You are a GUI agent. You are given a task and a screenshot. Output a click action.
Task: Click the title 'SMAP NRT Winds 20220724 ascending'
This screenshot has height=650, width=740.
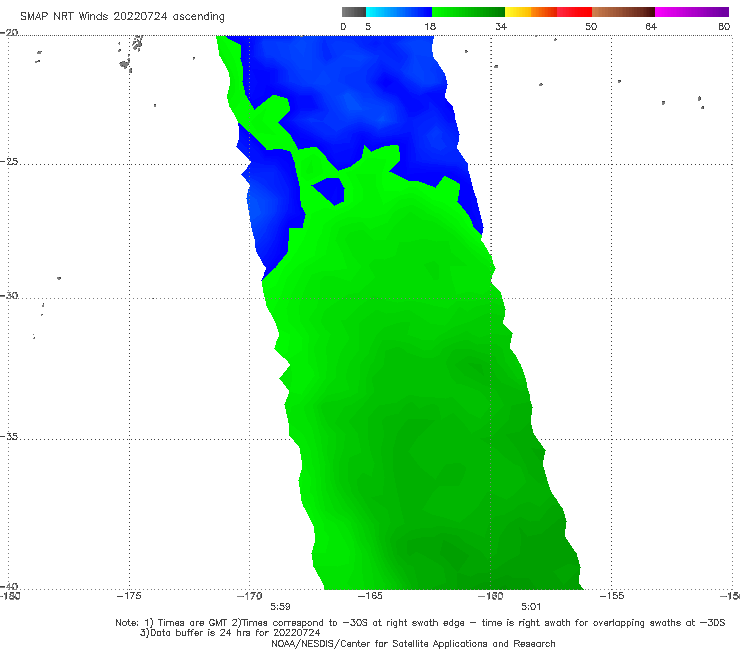tap(122, 17)
